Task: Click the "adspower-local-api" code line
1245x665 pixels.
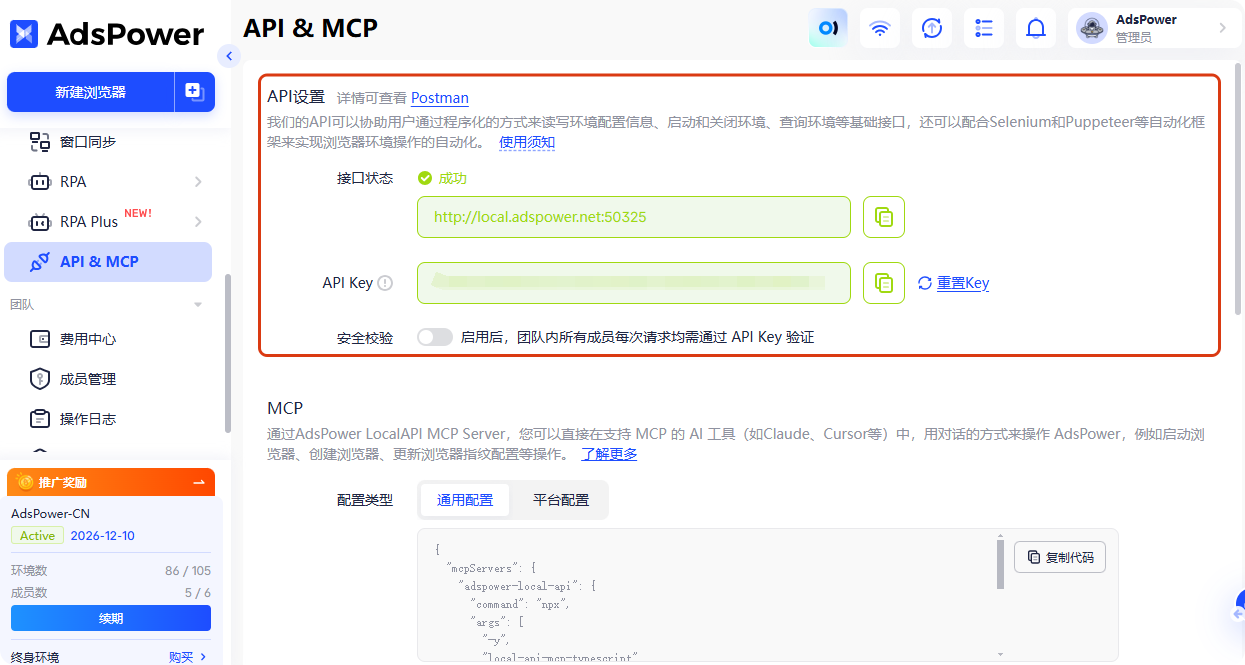Action: pyautogui.click(x=526, y=586)
